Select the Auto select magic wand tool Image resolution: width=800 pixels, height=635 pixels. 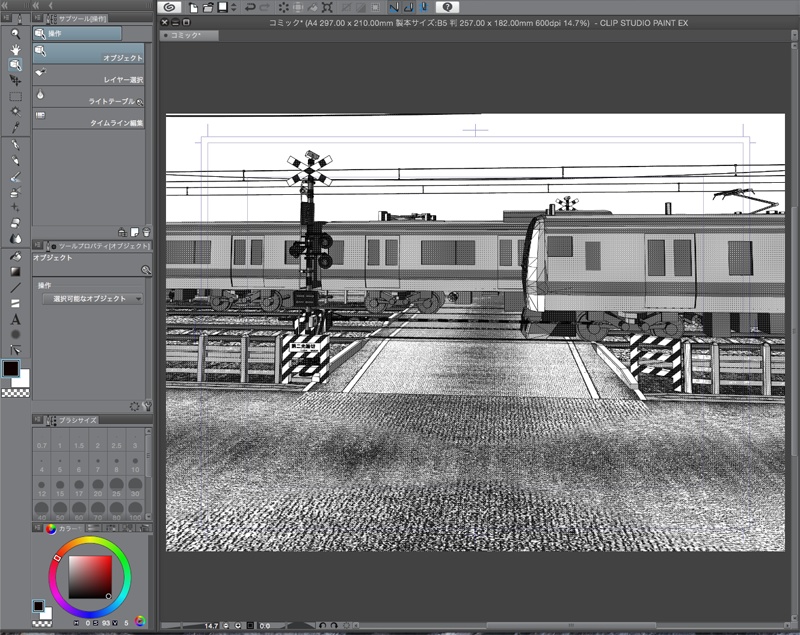16,111
